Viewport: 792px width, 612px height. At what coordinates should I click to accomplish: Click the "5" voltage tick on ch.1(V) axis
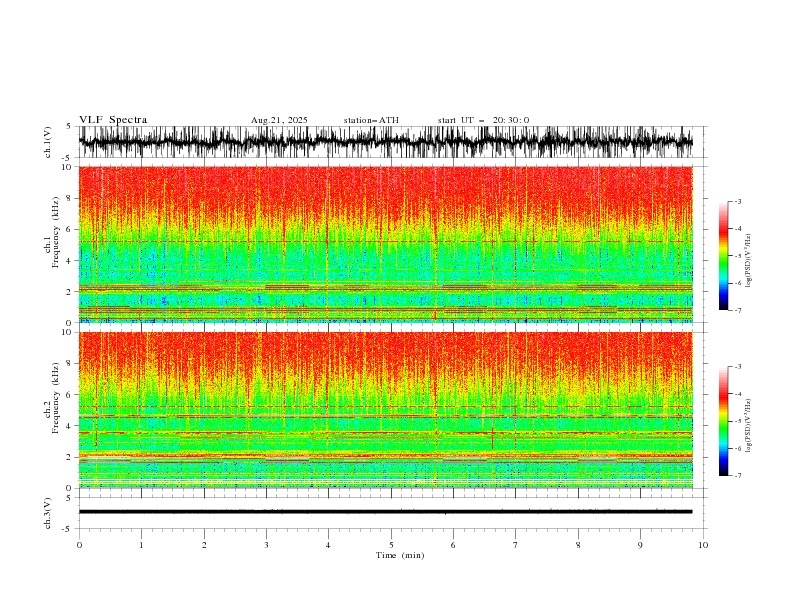tap(69, 126)
